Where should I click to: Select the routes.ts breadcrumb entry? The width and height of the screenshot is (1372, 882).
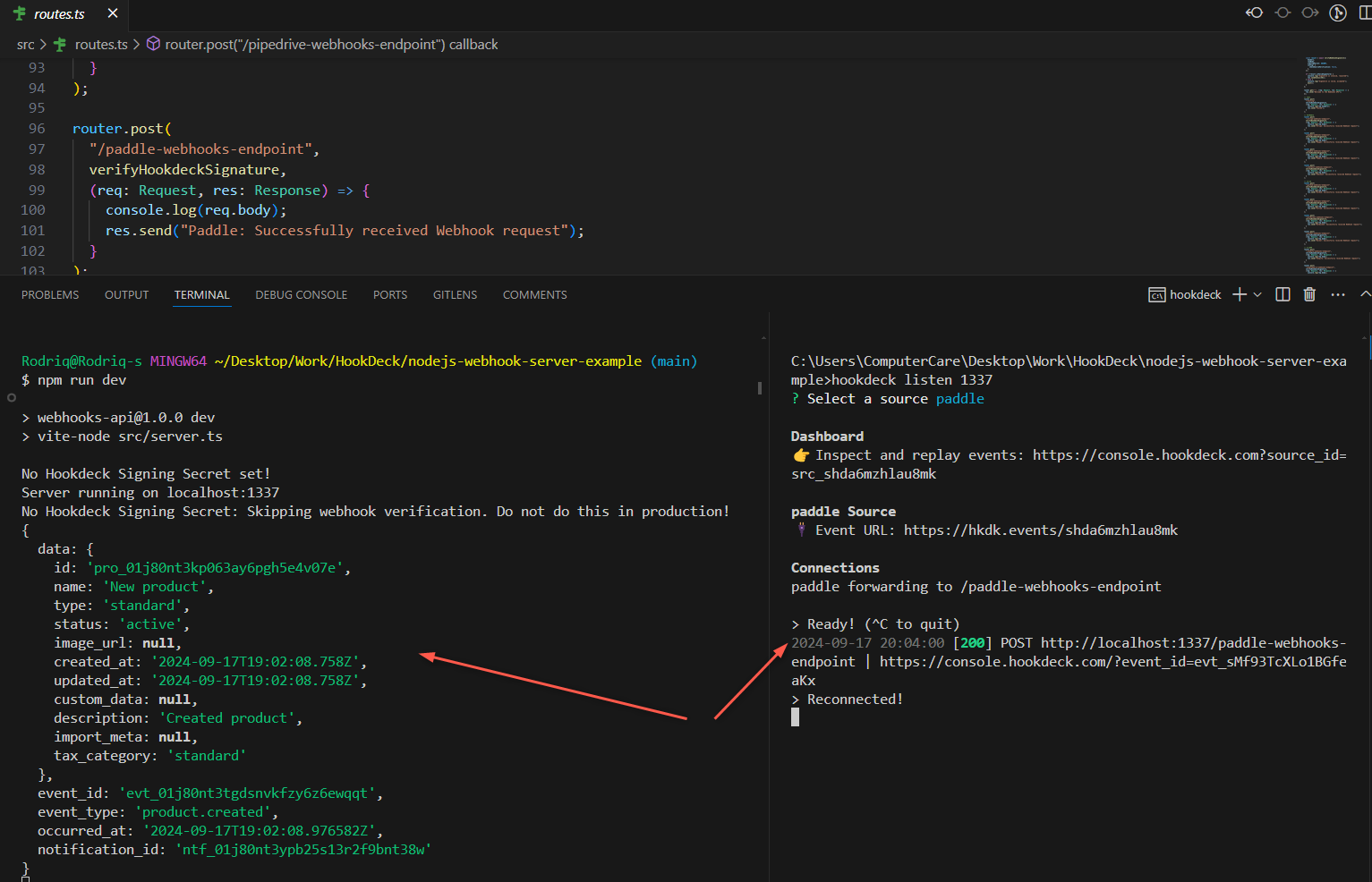(x=101, y=43)
